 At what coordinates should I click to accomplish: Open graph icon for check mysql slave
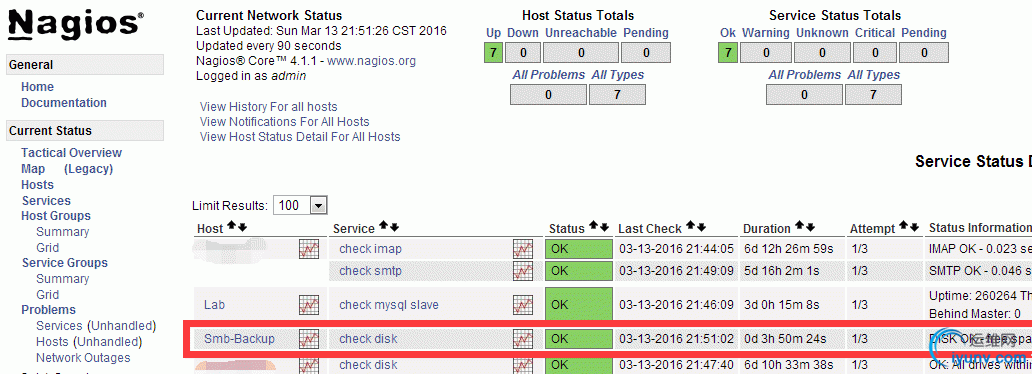pos(523,305)
